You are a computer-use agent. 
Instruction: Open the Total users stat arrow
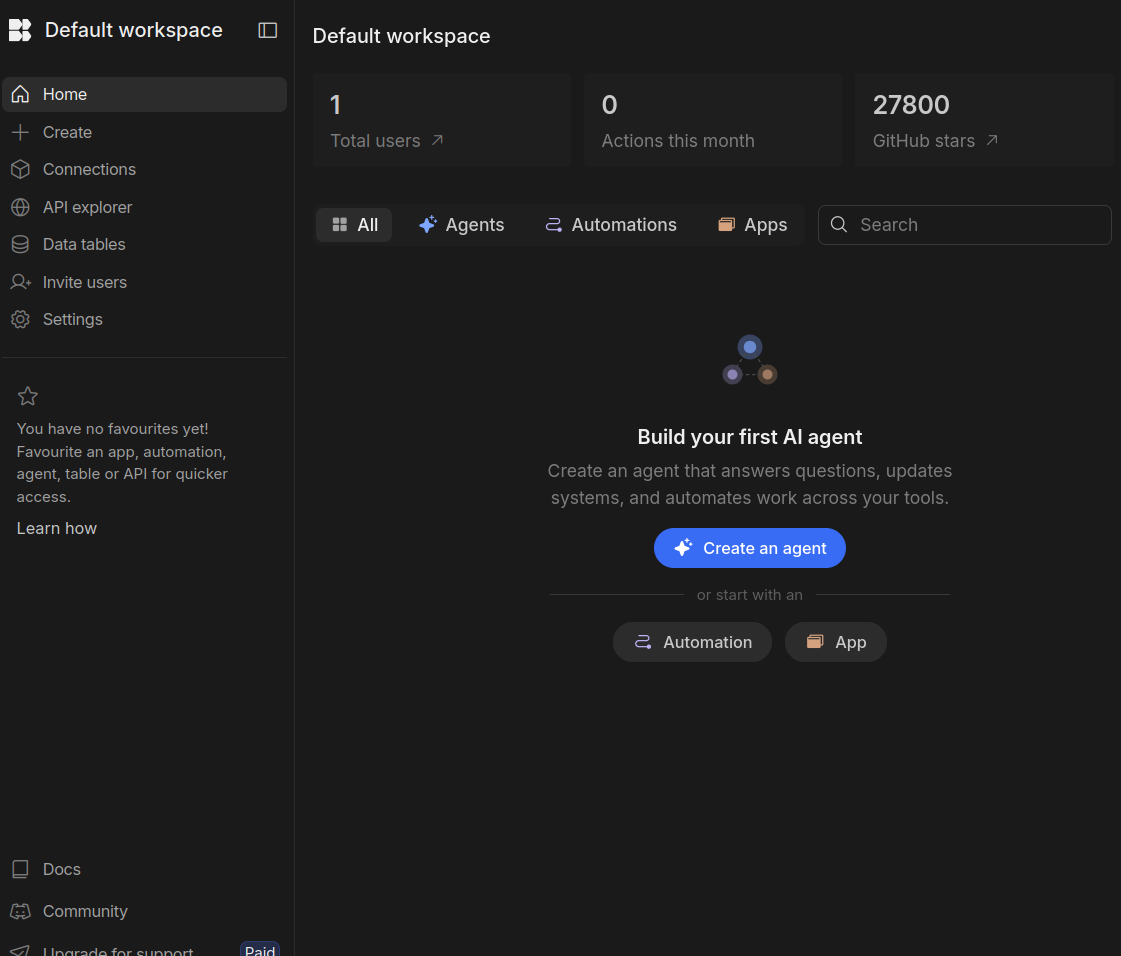(437, 141)
